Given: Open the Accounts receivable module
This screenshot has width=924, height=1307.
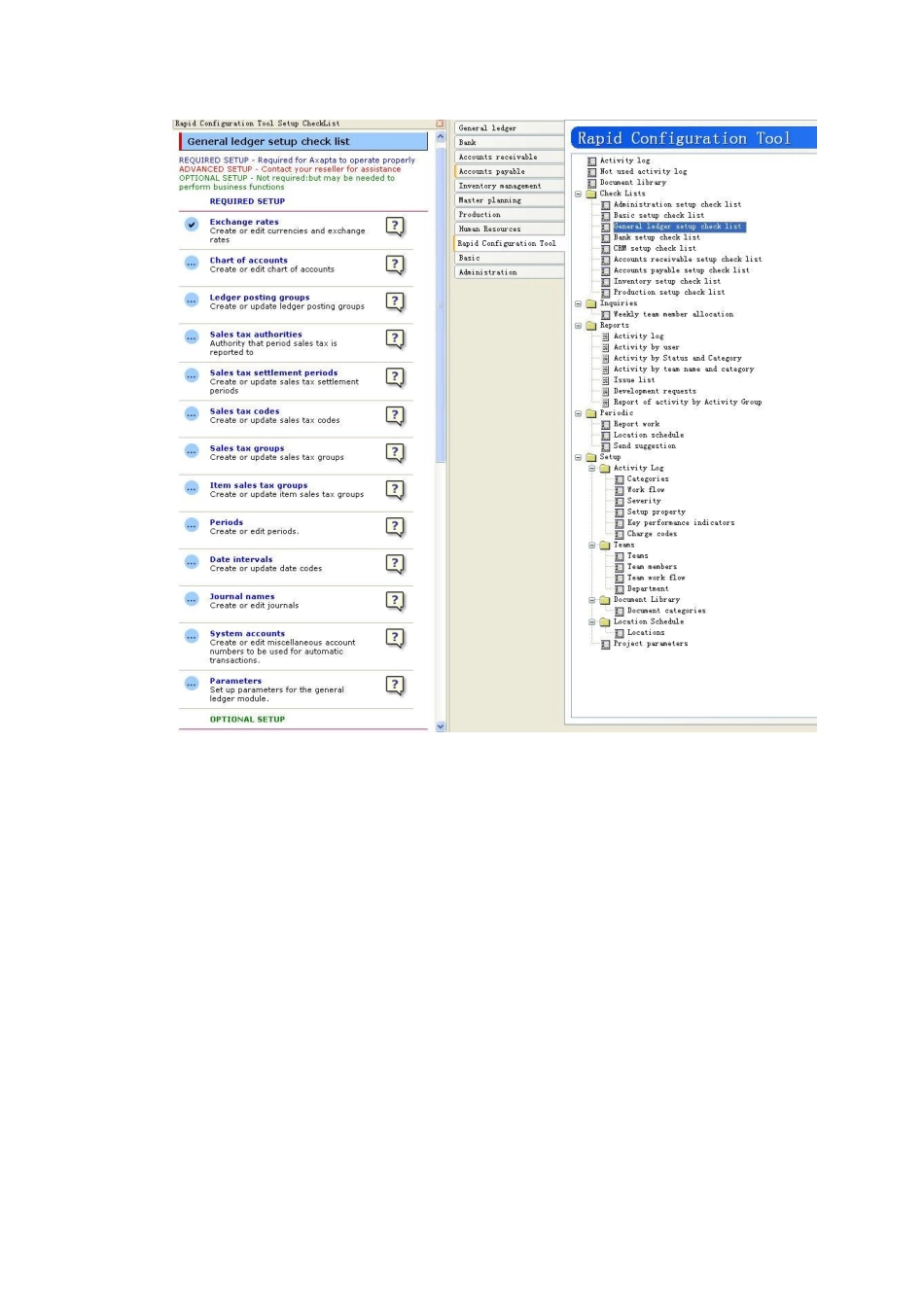Looking at the screenshot, I should click(x=510, y=157).
